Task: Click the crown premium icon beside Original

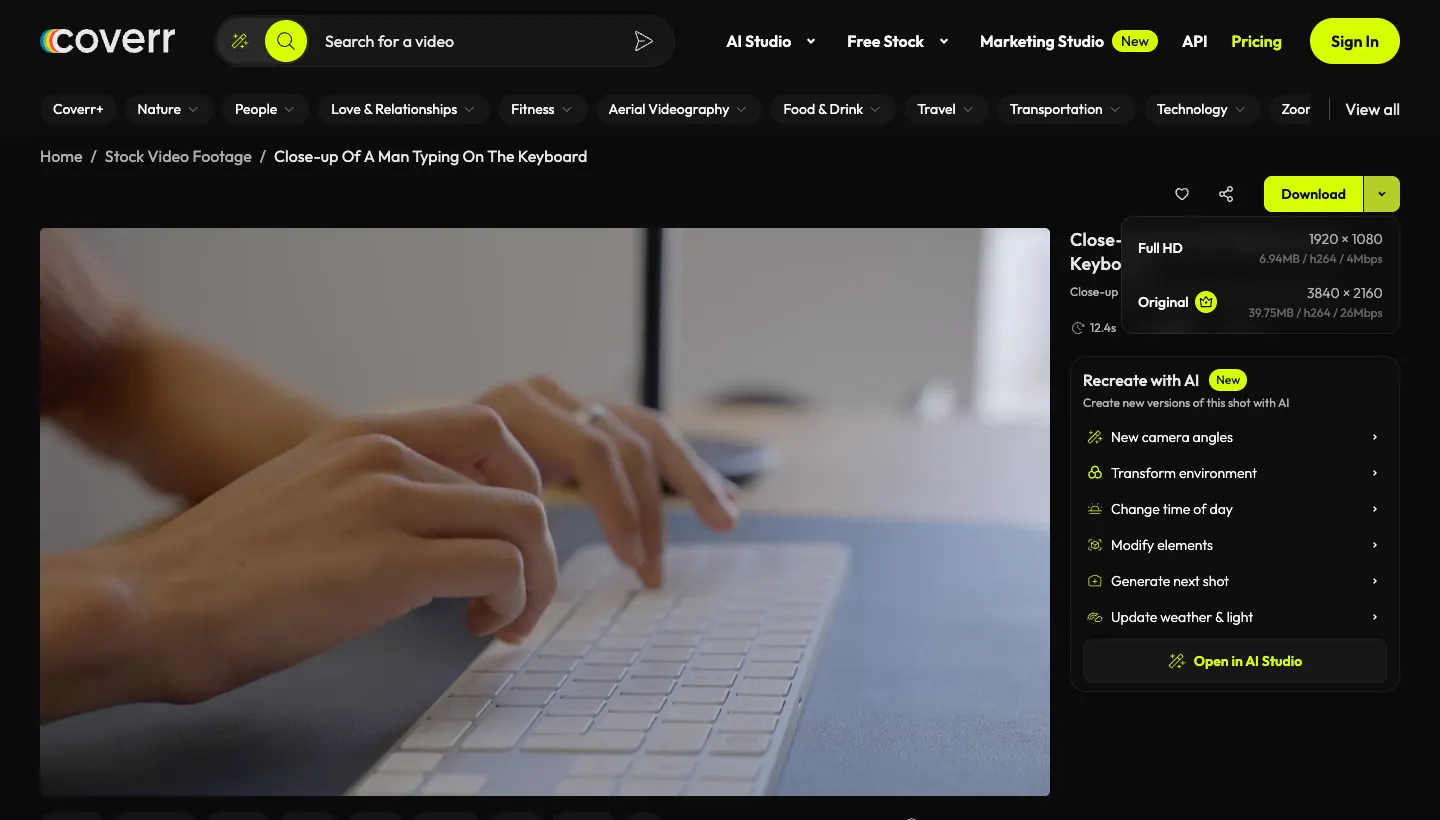Action: click(x=1206, y=302)
